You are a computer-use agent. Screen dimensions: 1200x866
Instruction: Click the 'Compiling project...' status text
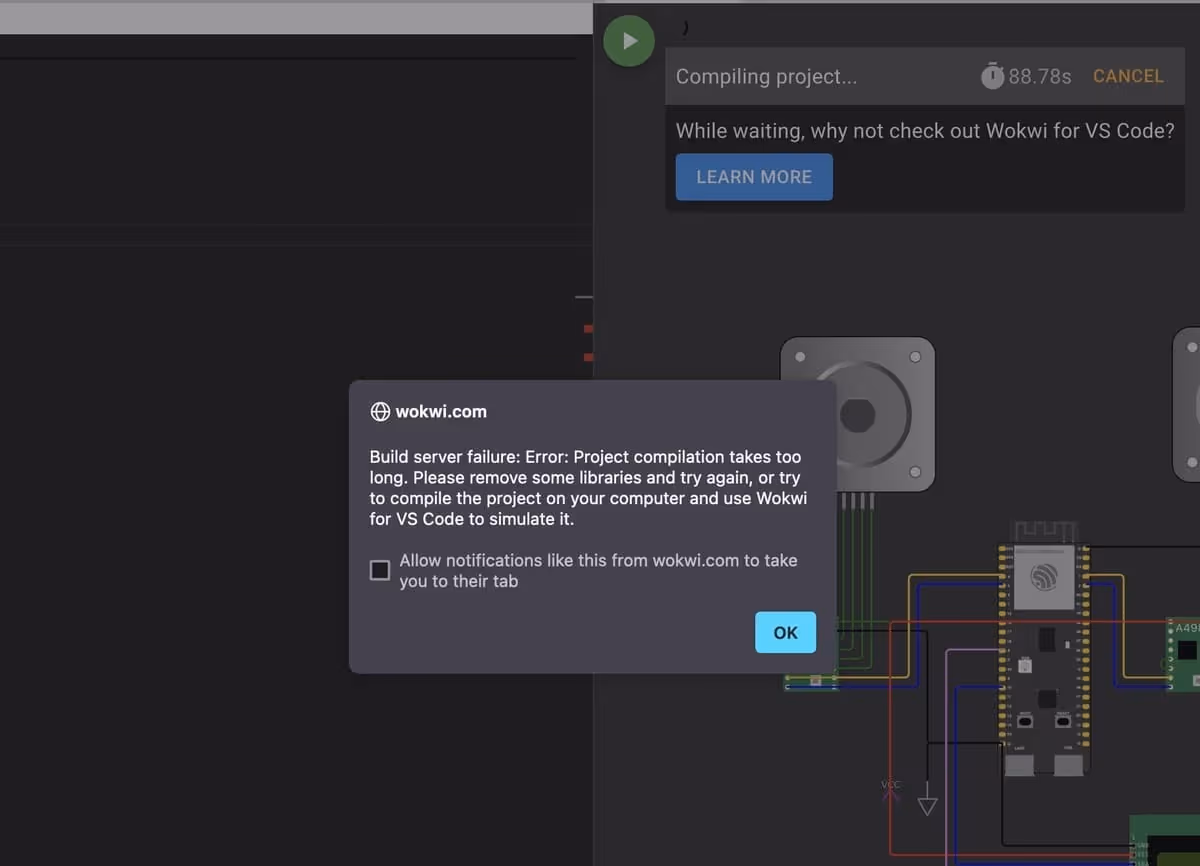766,76
